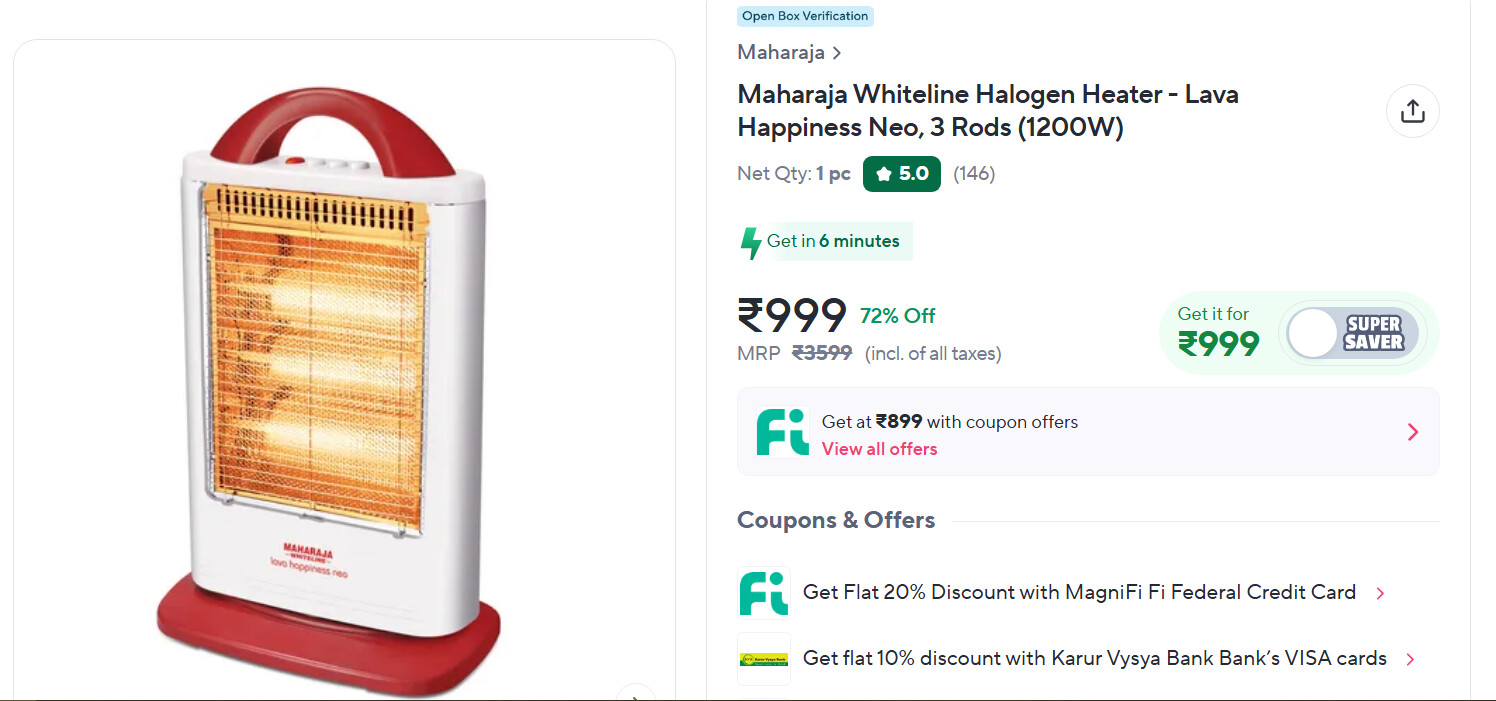The image size is (1496, 701).
Task: Click the Fi logo beside coupon offers
Action: (x=782, y=432)
